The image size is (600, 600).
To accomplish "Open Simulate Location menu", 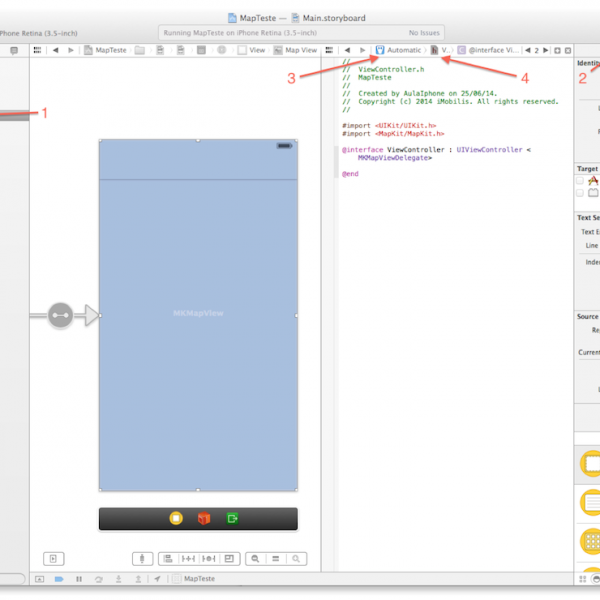I will (x=157, y=579).
